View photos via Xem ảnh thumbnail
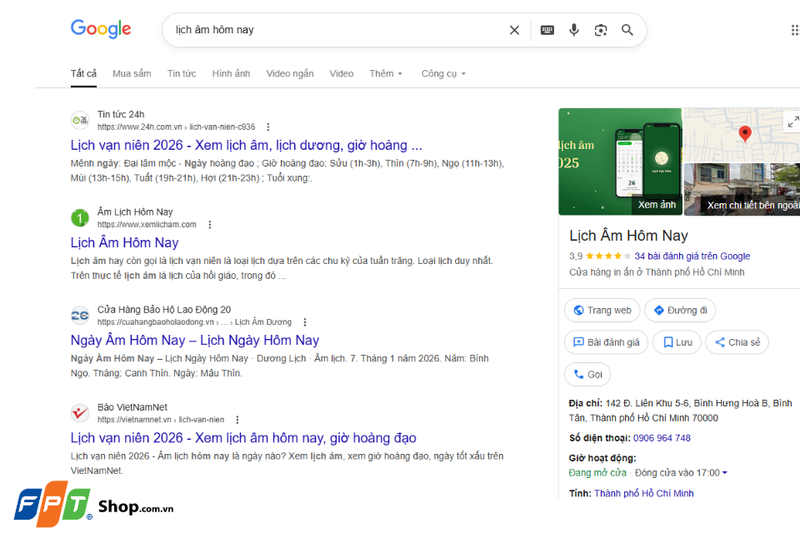Image resolution: width=800 pixels, height=533 pixels. click(620, 161)
